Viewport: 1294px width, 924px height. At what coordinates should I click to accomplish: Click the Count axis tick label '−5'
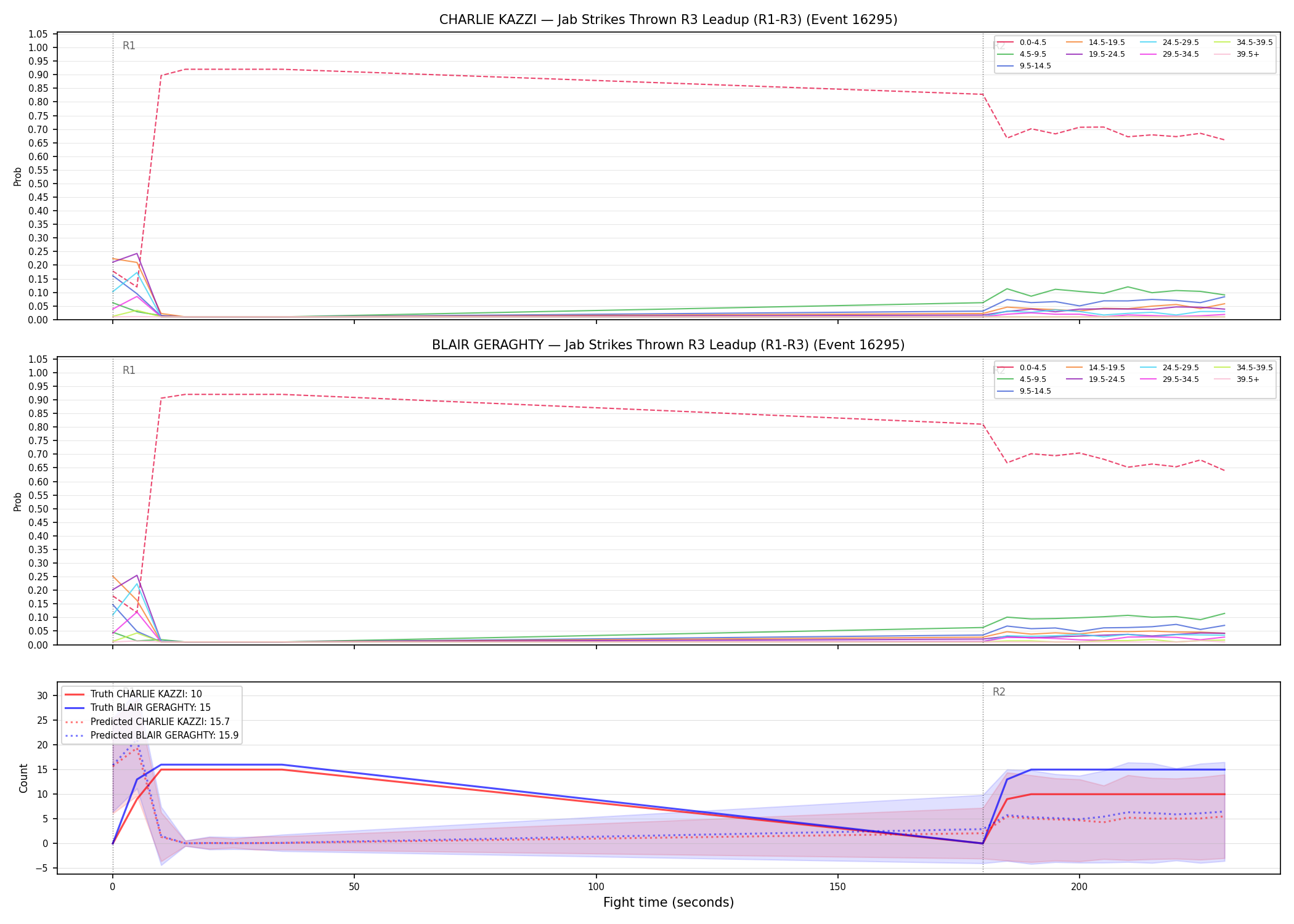click(41, 869)
